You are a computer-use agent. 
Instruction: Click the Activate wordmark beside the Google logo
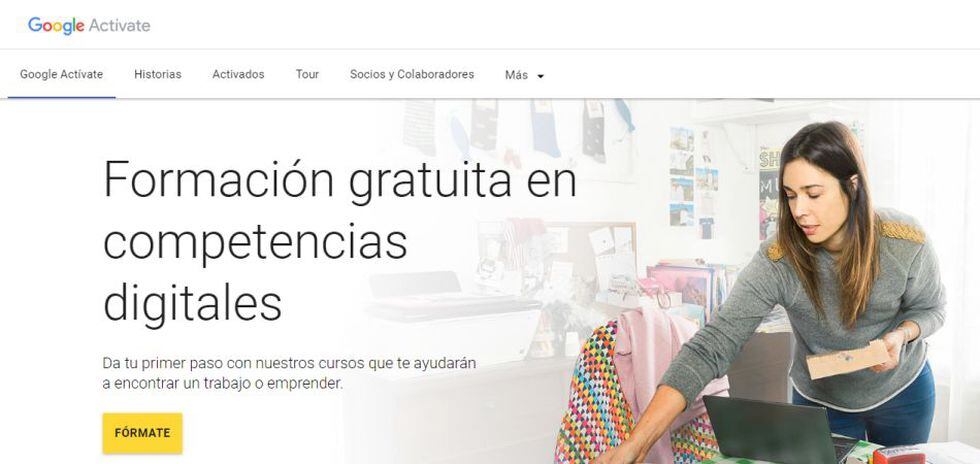119,26
